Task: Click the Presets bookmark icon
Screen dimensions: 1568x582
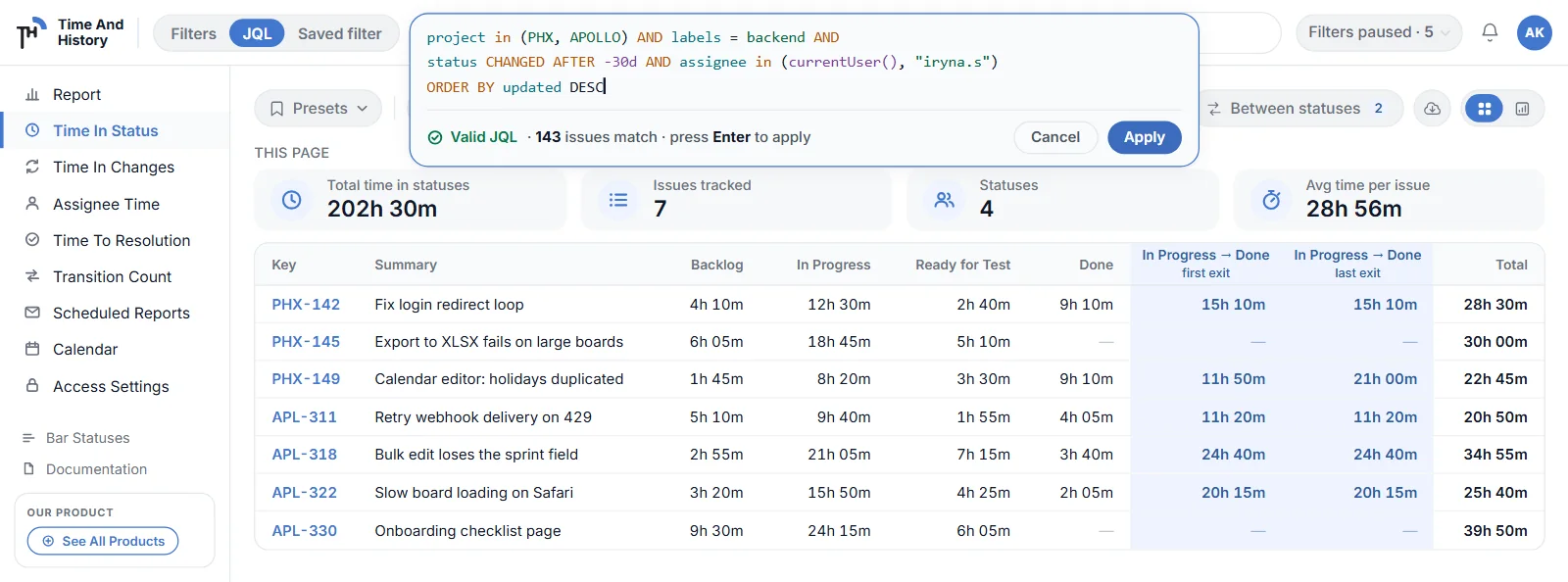Action: [277, 109]
